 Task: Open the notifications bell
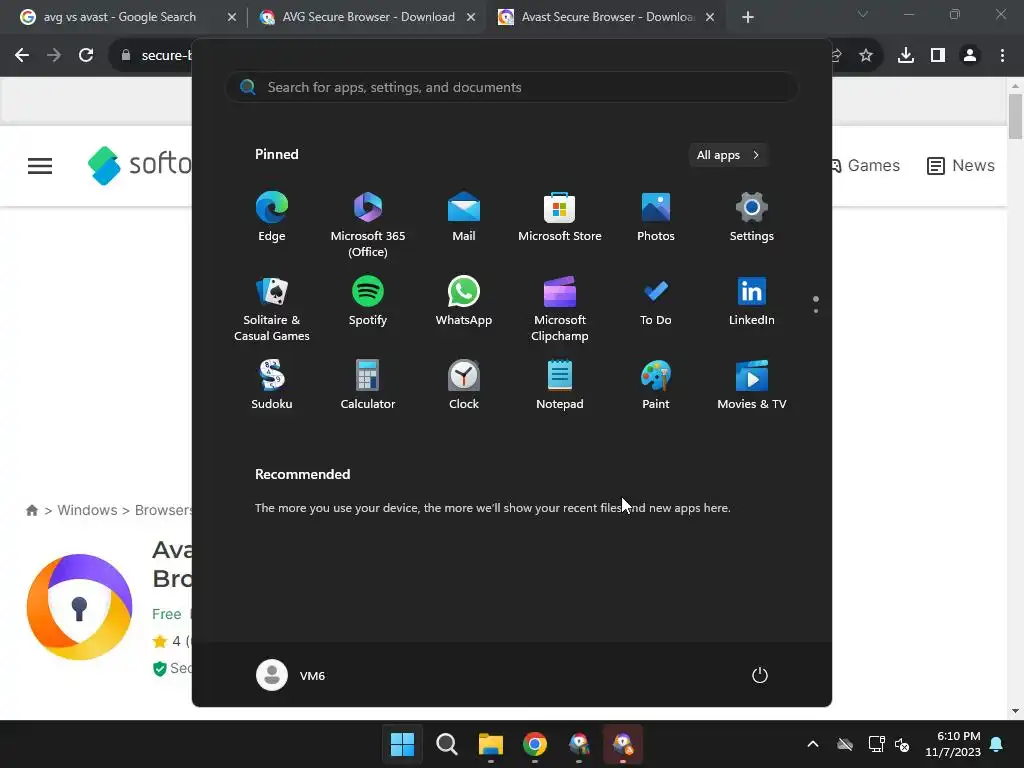[996, 744]
